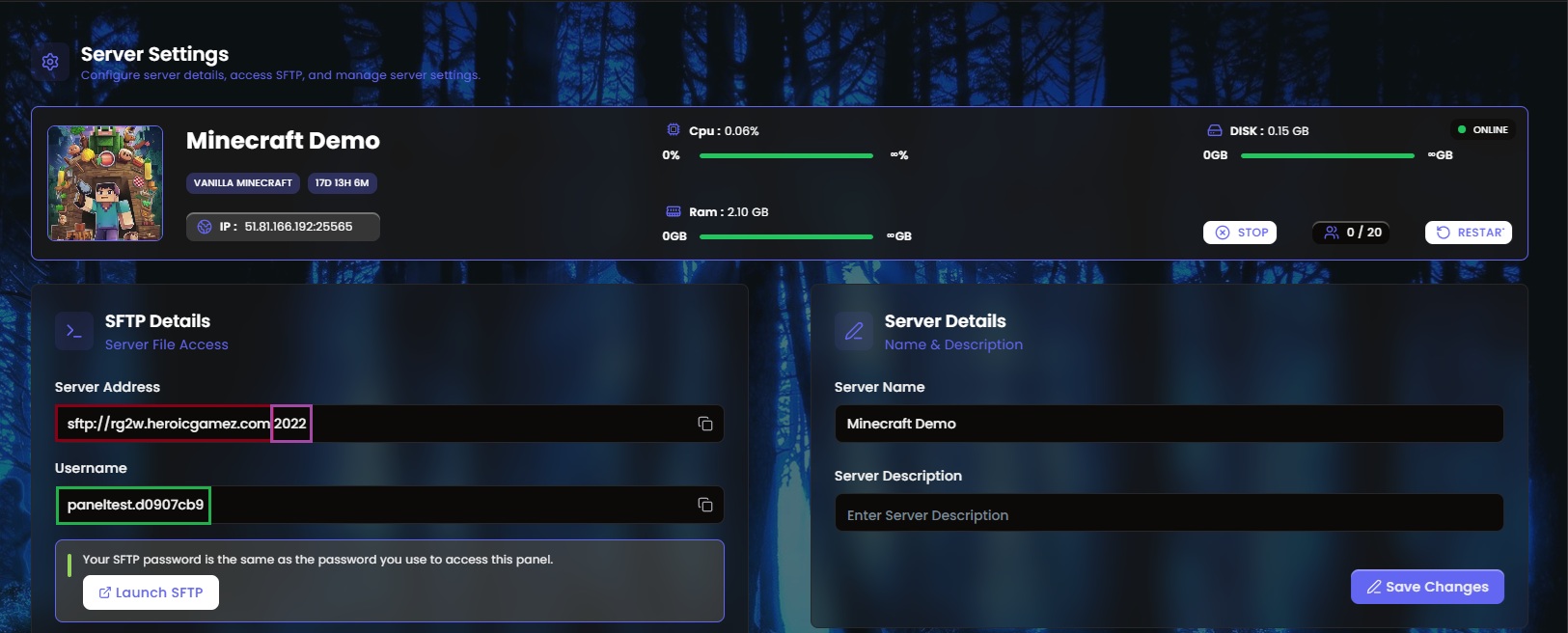Click the CPU usage progress bar
This screenshot has height=633, width=1568.
pos(785,155)
